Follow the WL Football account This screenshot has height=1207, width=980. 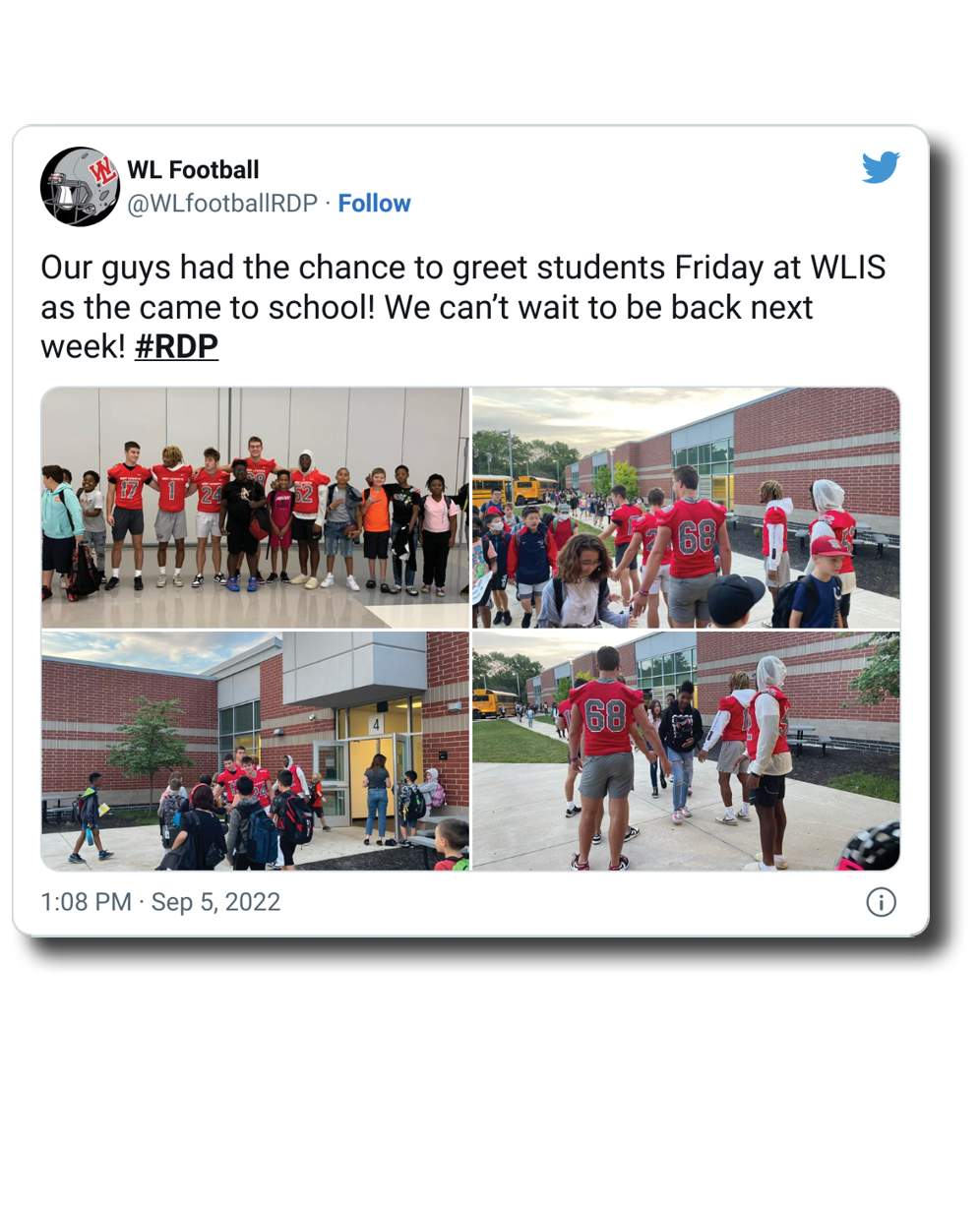374,204
